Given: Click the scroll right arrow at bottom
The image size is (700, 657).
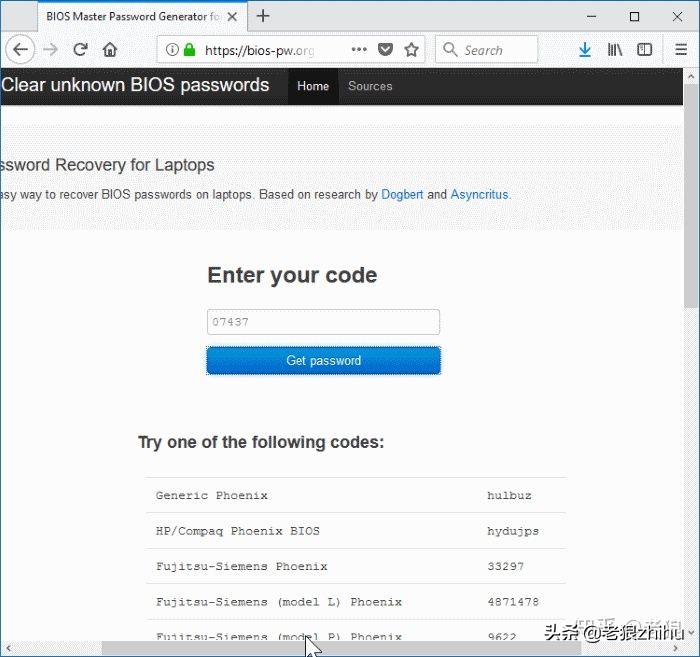Looking at the screenshot, I should (x=675, y=648).
